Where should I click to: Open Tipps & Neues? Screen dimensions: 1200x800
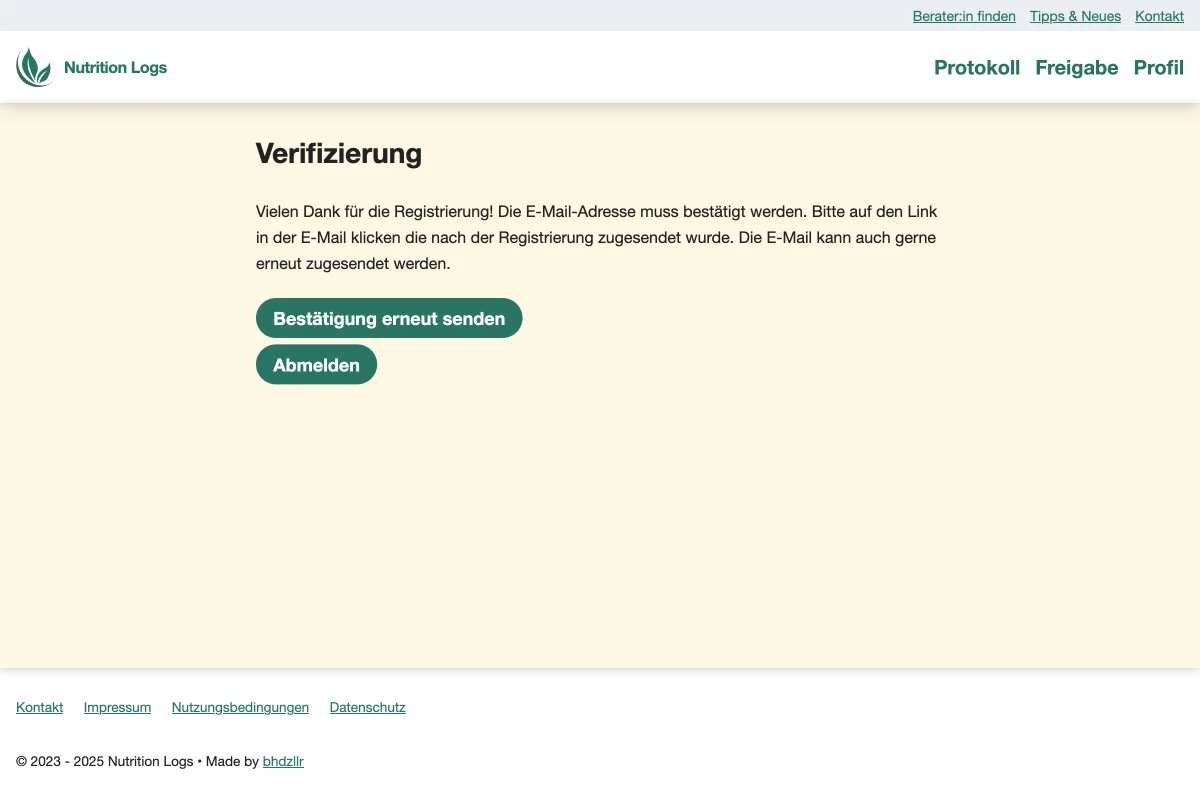click(1075, 16)
